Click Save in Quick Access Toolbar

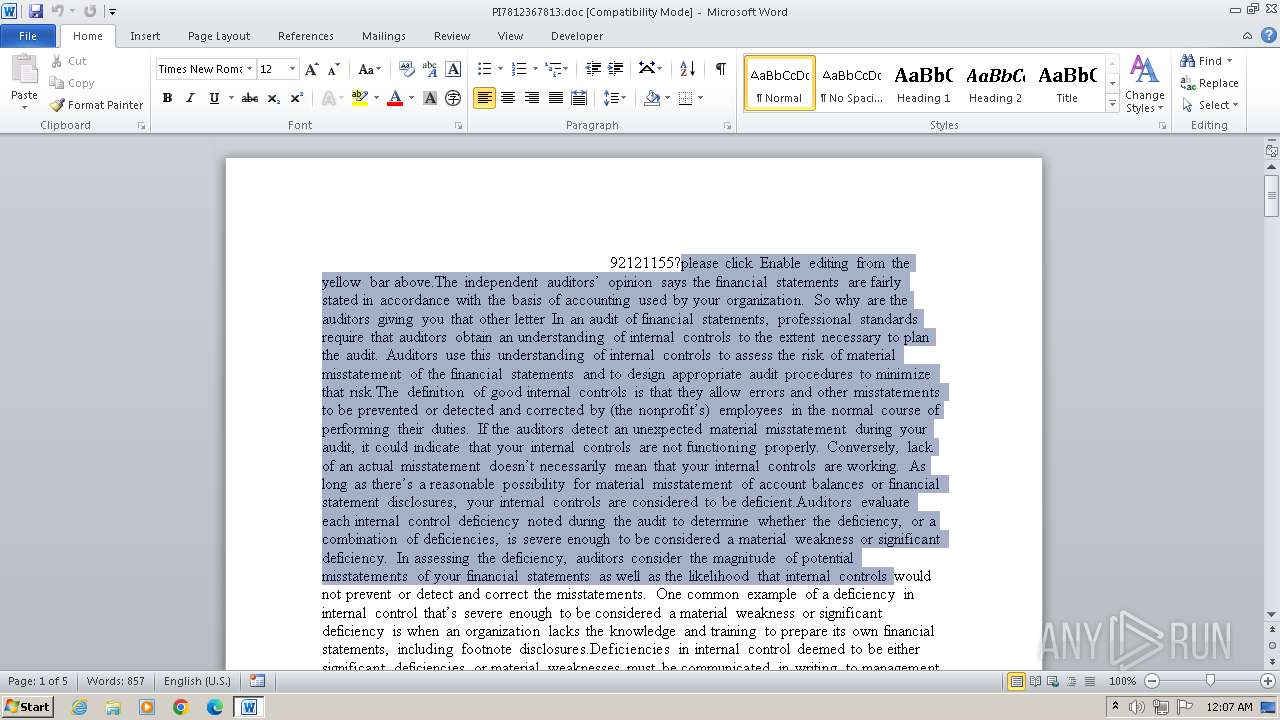(x=36, y=11)
